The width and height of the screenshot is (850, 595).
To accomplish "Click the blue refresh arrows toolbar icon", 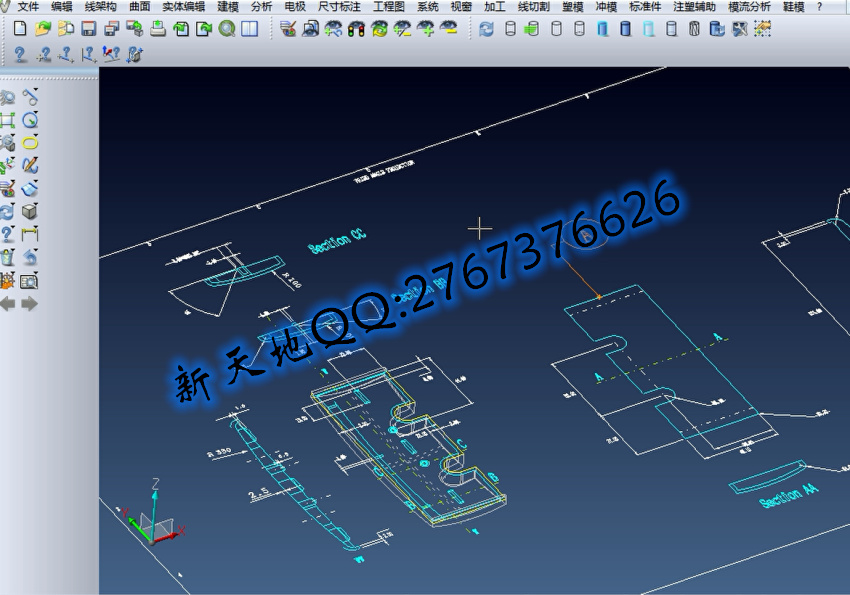I will tap(486, 29).
